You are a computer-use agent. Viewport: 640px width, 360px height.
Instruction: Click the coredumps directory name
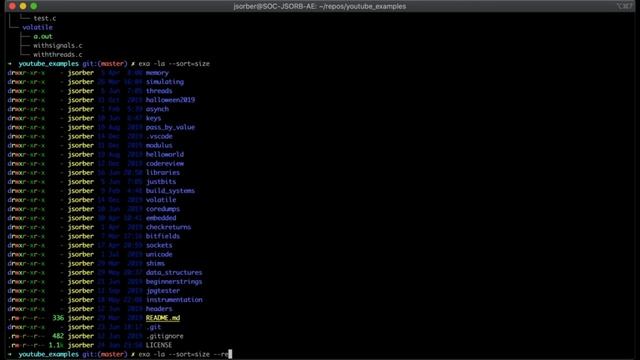[163, 209]
